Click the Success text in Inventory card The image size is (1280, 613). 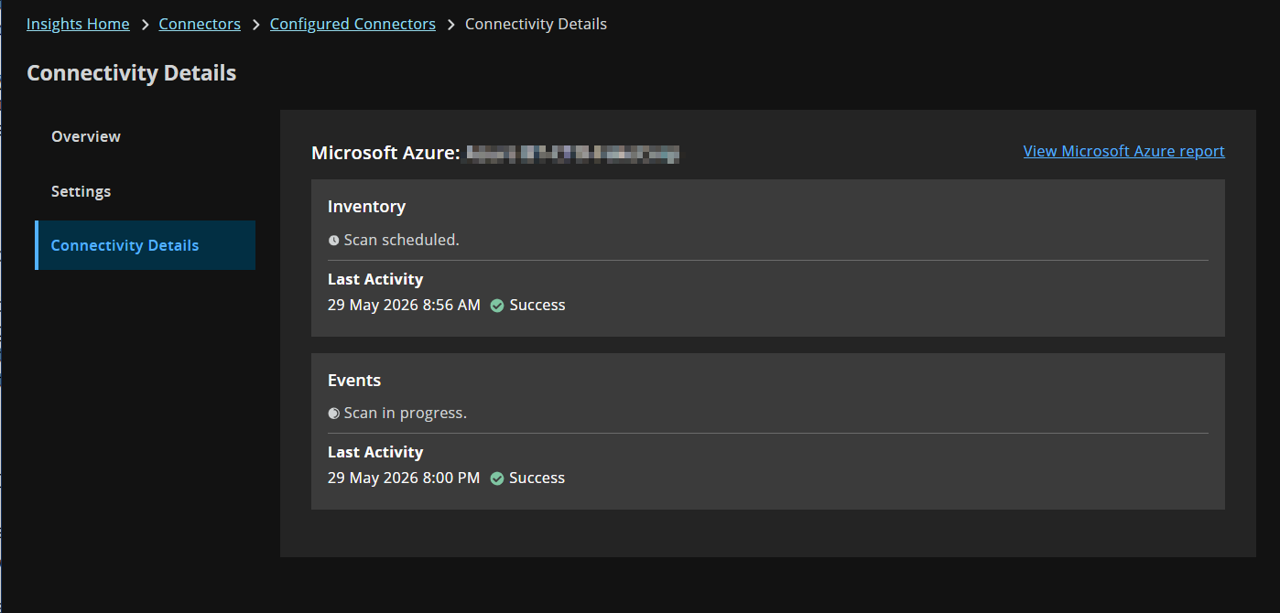tap(537, 305)
